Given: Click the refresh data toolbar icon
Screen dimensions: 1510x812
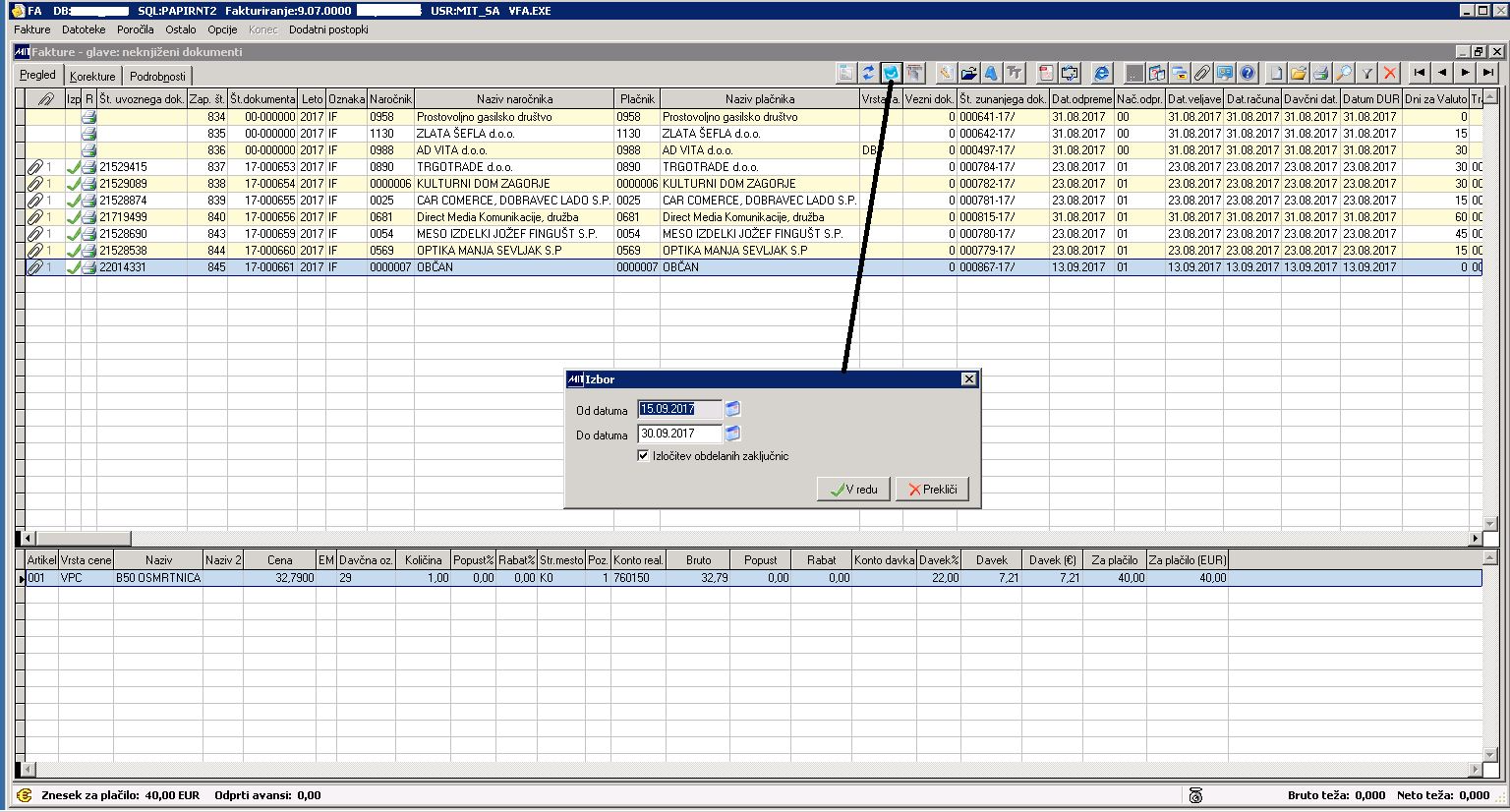Looking at the screenshot, I should [x=868, y=73].
